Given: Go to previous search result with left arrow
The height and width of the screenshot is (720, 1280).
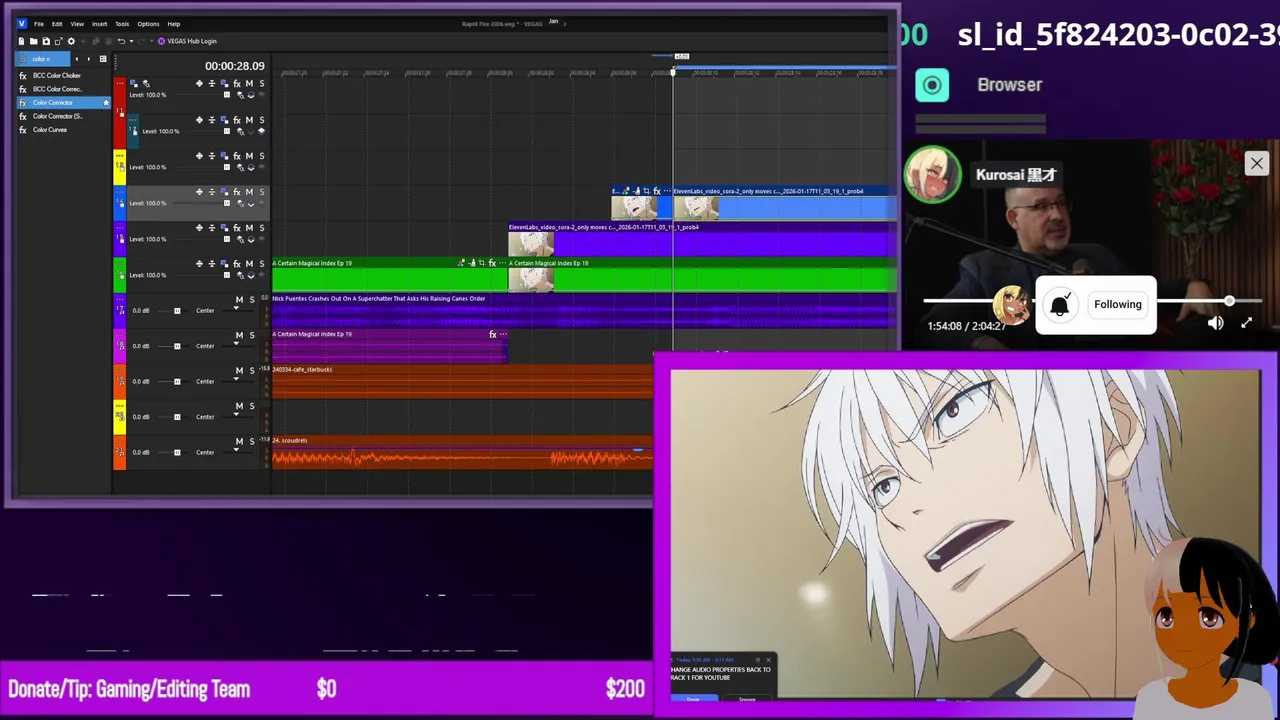Looking at the screenshot, I should 77,59.
